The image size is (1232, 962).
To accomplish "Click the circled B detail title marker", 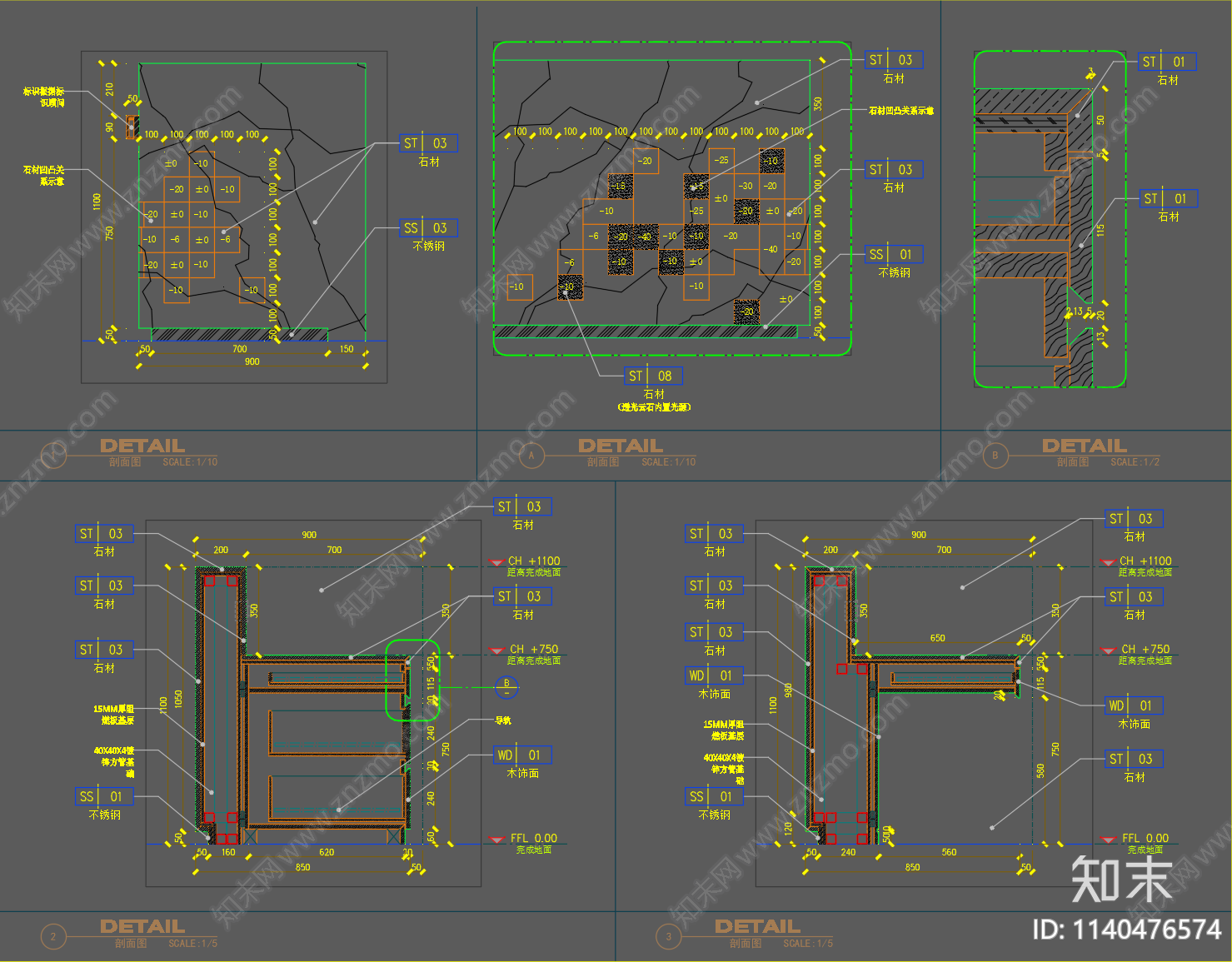I will [x=995, y=455].
